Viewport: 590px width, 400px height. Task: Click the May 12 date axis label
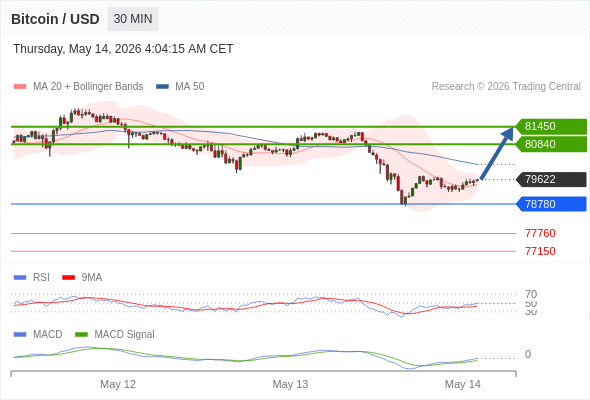point(118,384)
